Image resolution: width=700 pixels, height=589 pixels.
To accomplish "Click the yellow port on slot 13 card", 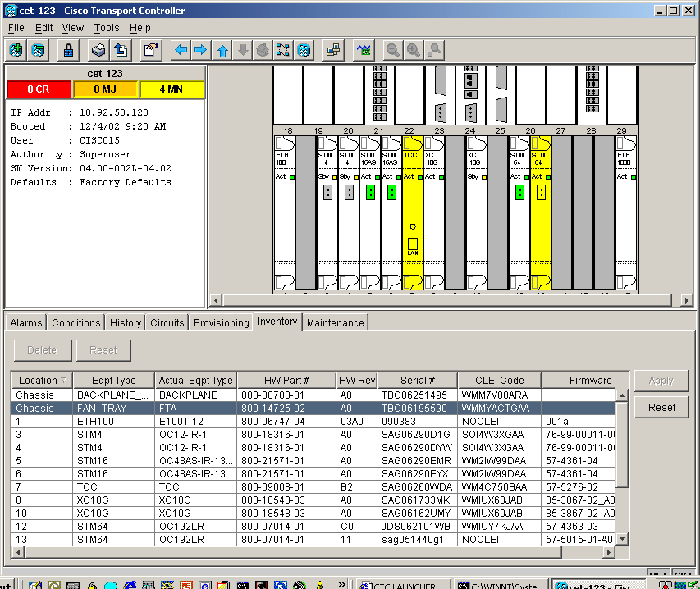I will [541, 193].
